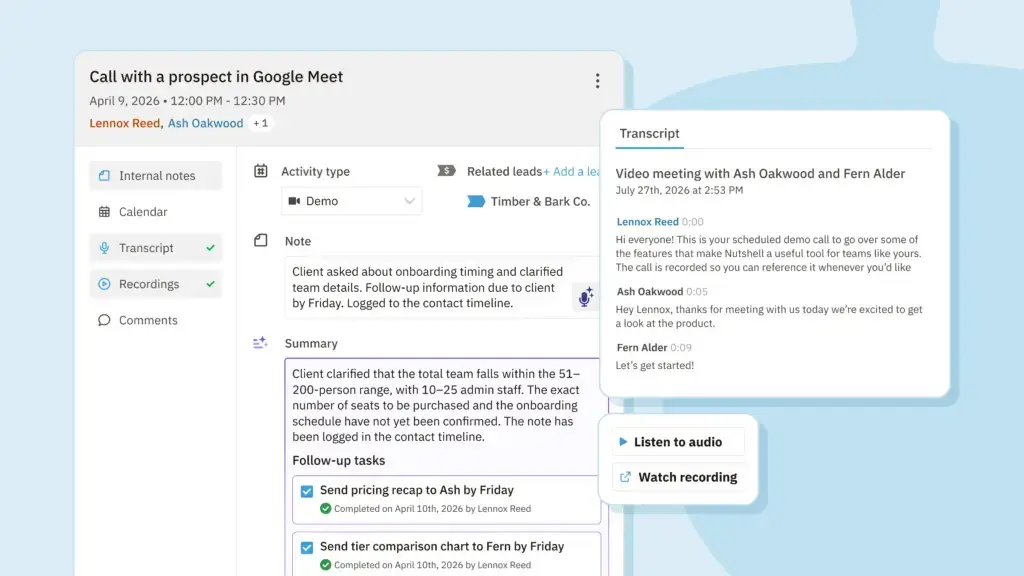Click the Note section page icon
This screenshot has width=1024, height=576.
(x=261, y=240)
